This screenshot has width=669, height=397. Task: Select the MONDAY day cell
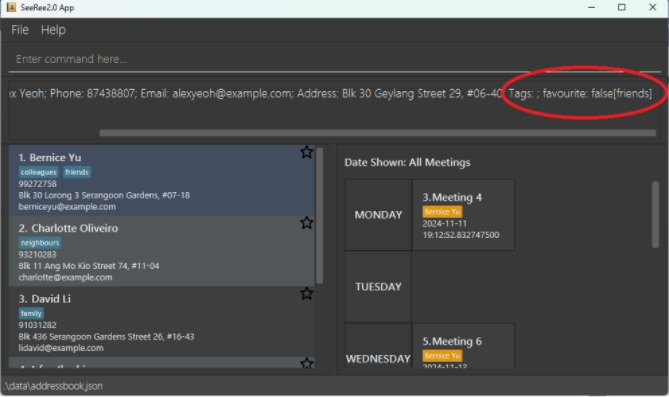click(378, 215)
